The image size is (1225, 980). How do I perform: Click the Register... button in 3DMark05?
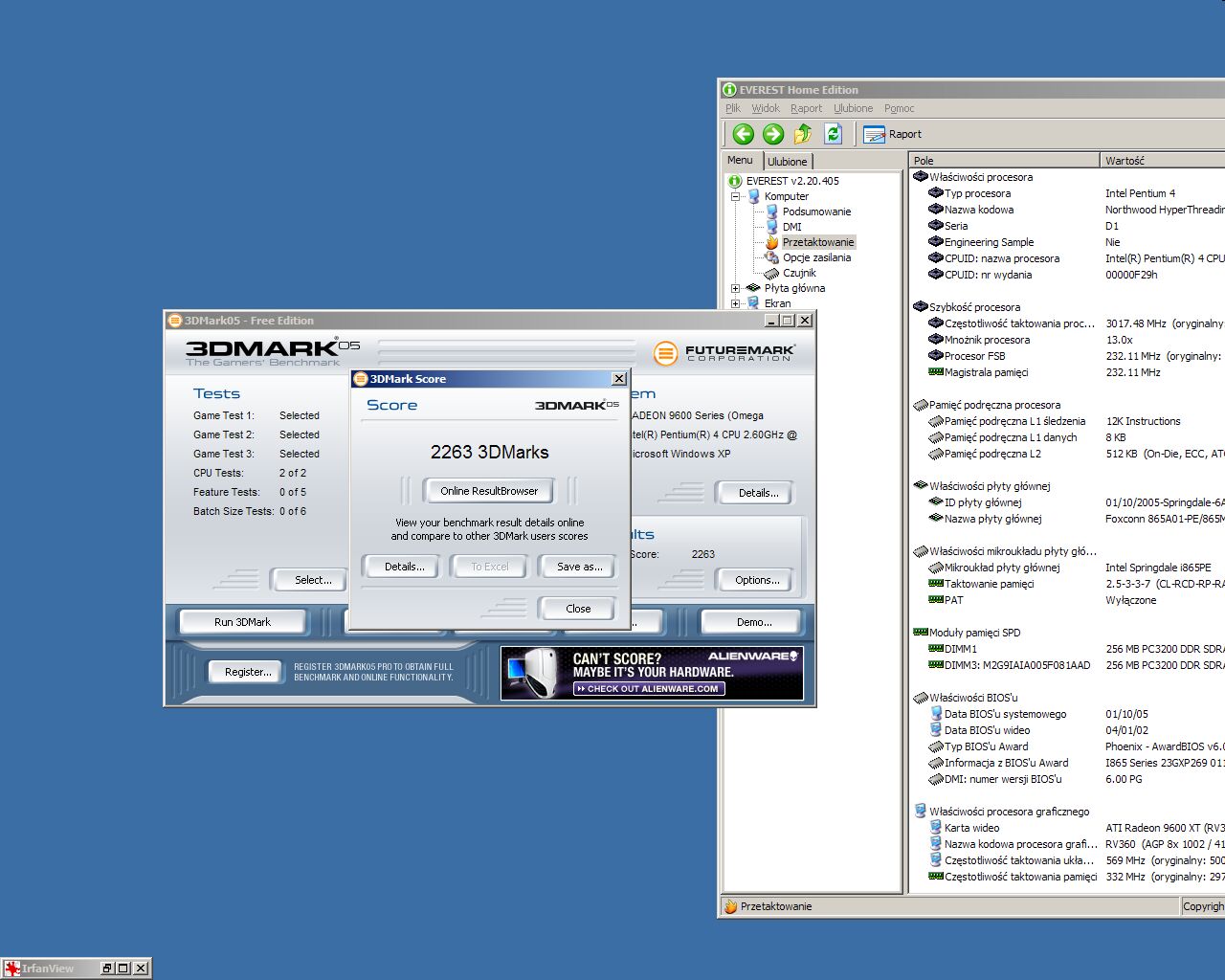248,672
